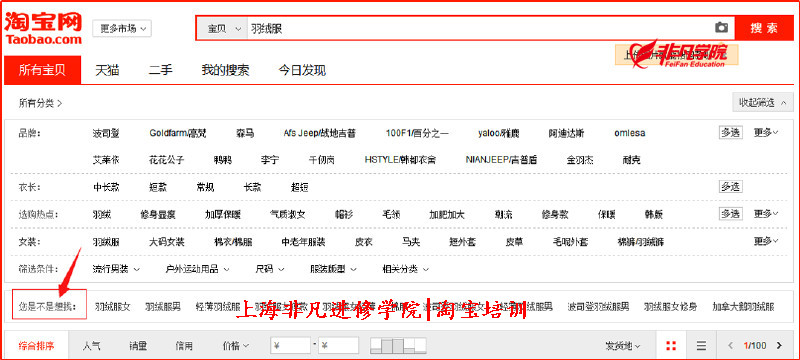Enable 多选 in the 衣长 row
Screen dimensions: 800x360
[x=731, y=187]
